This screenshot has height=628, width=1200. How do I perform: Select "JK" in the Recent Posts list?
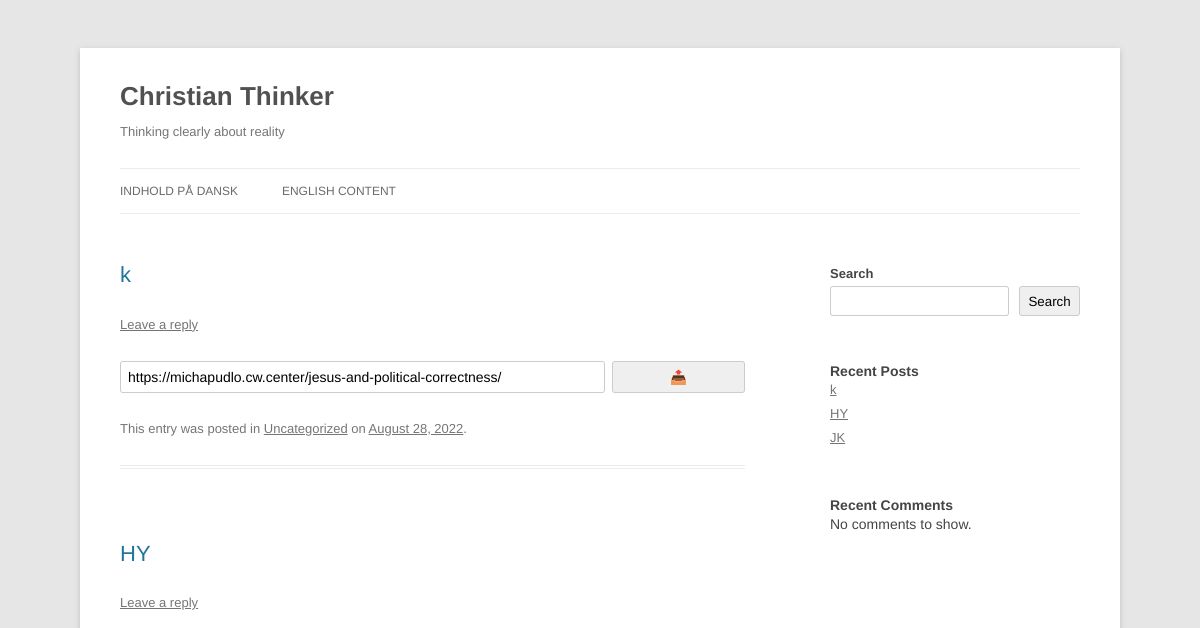click(x=837, y=438)
